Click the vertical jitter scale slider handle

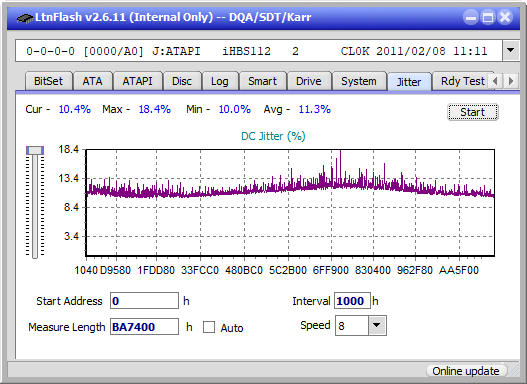click(x=35, y=150)
